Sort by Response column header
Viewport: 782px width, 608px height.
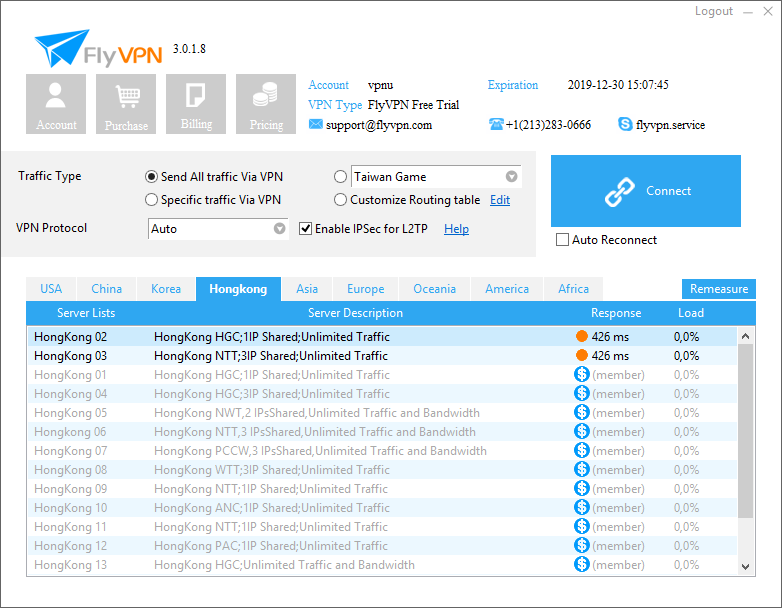pos(616,313)
